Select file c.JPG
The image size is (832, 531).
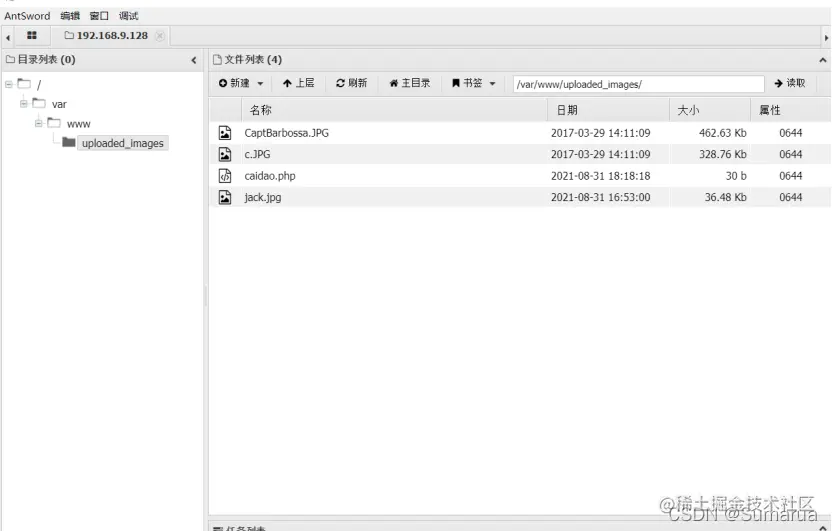(x=257, y=154)
